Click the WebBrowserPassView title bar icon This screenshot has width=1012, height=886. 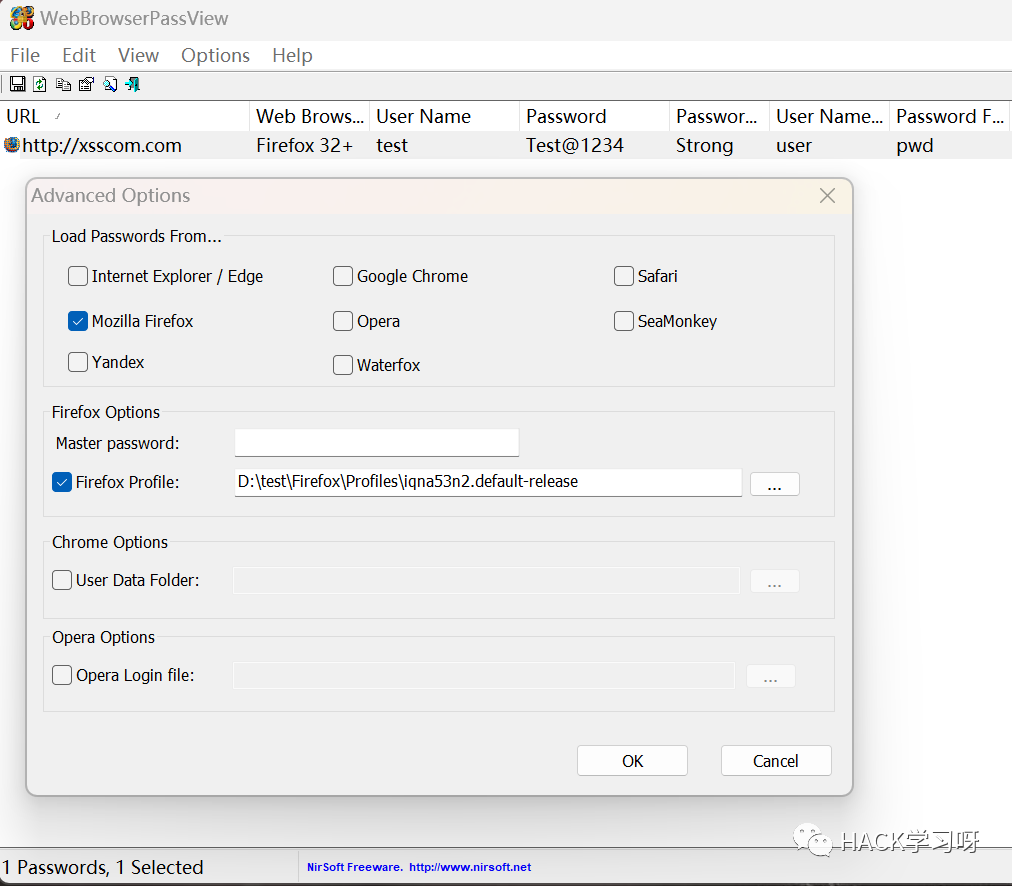point(22,18)
